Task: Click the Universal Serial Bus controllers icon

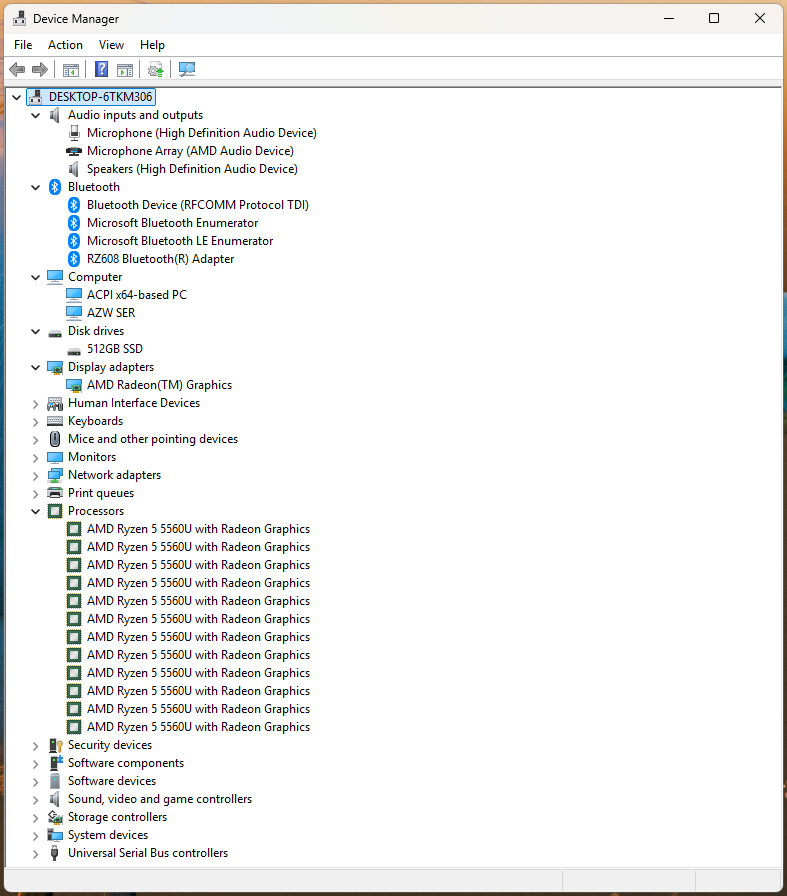Action: (55, 853)
